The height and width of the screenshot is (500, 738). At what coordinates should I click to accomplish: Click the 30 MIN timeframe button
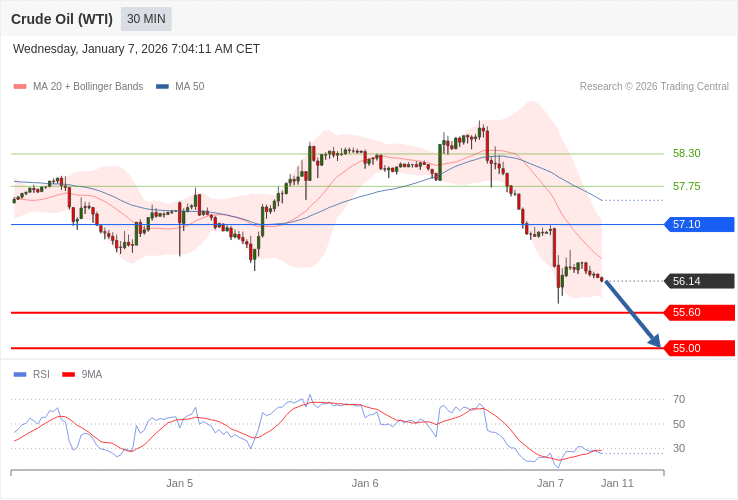pyautogui.click(x=146, y=19)
